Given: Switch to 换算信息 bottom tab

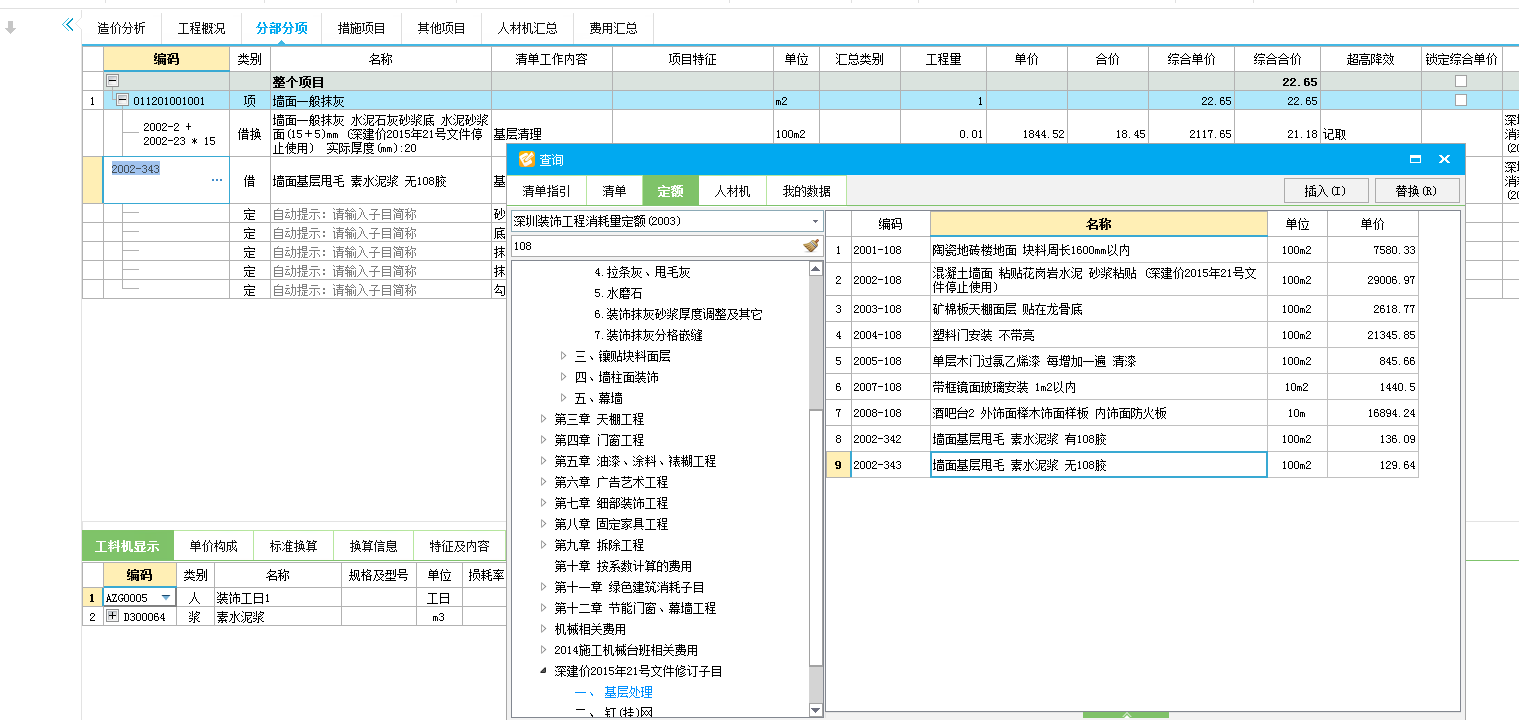Looking at the screenshot, I should click(x=373, y=546).
